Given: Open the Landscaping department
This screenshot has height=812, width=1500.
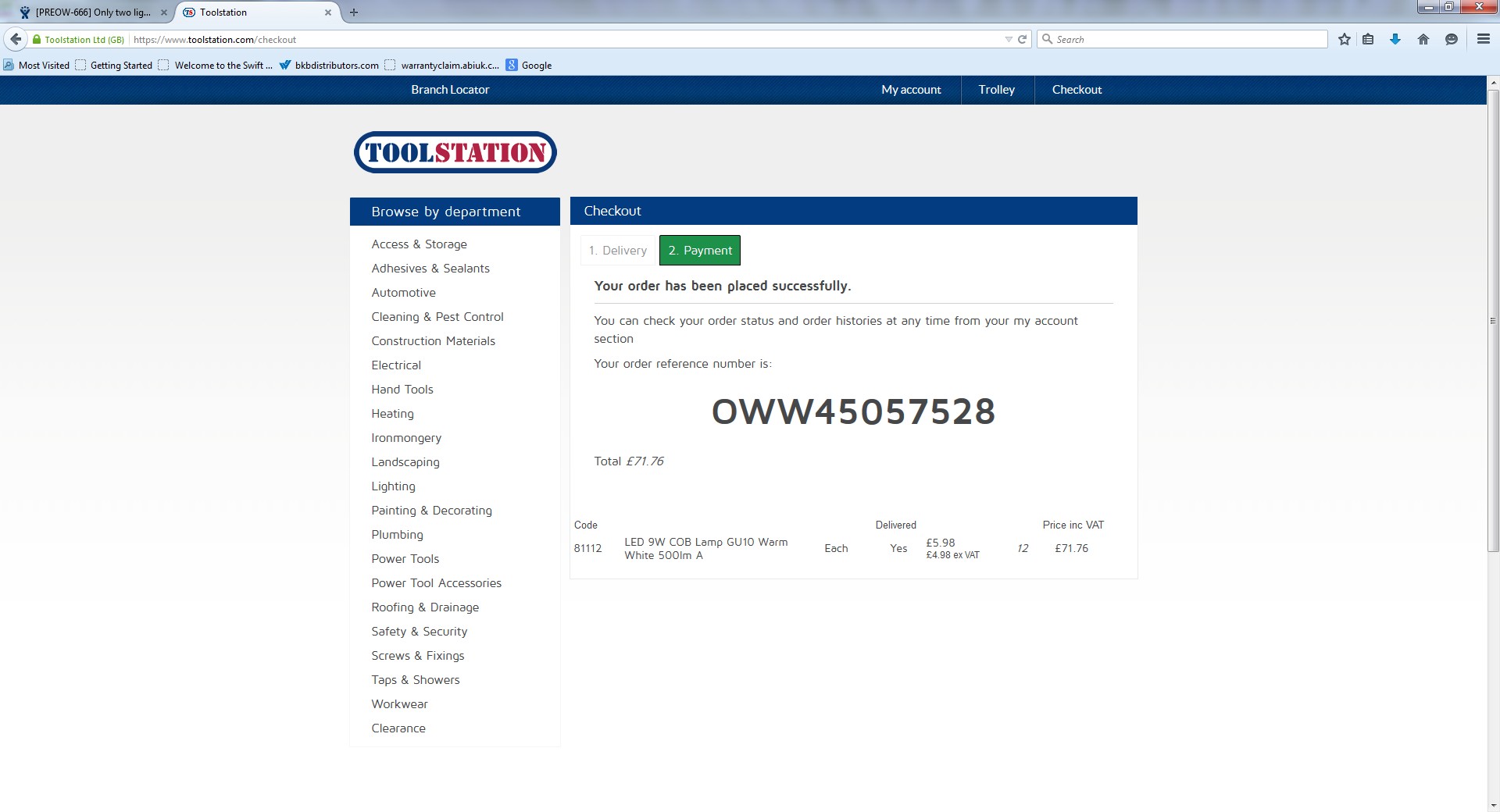Looking at the screenshot, I should point(405,462).
